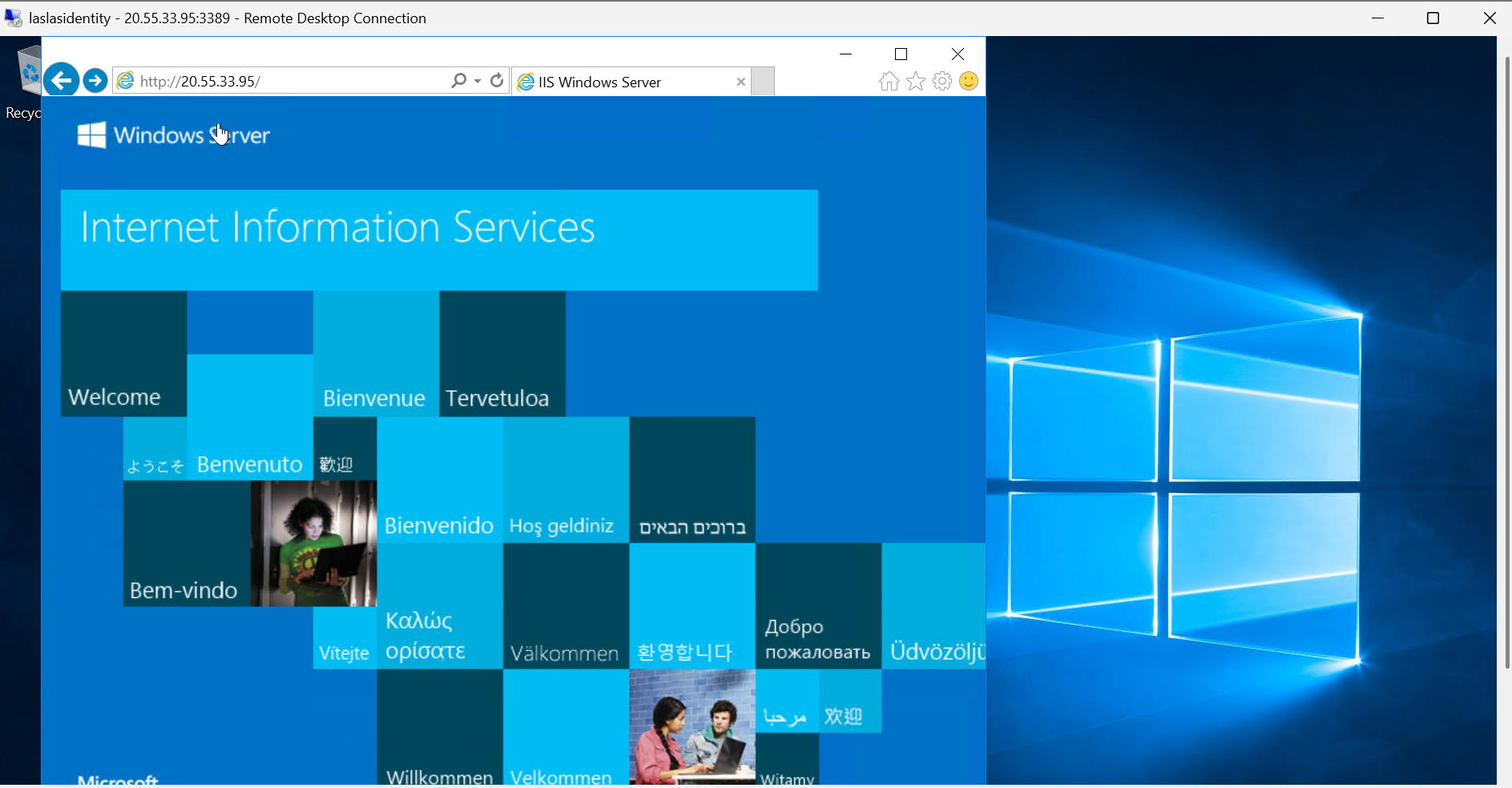Click the Hebrew welcome tile

point(692,480)
